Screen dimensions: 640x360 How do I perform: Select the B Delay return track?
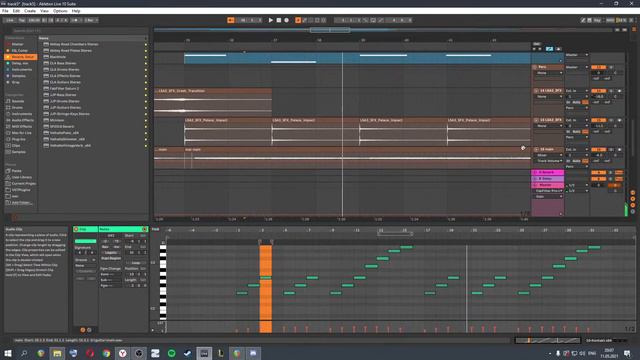click(x=547, y=178)
